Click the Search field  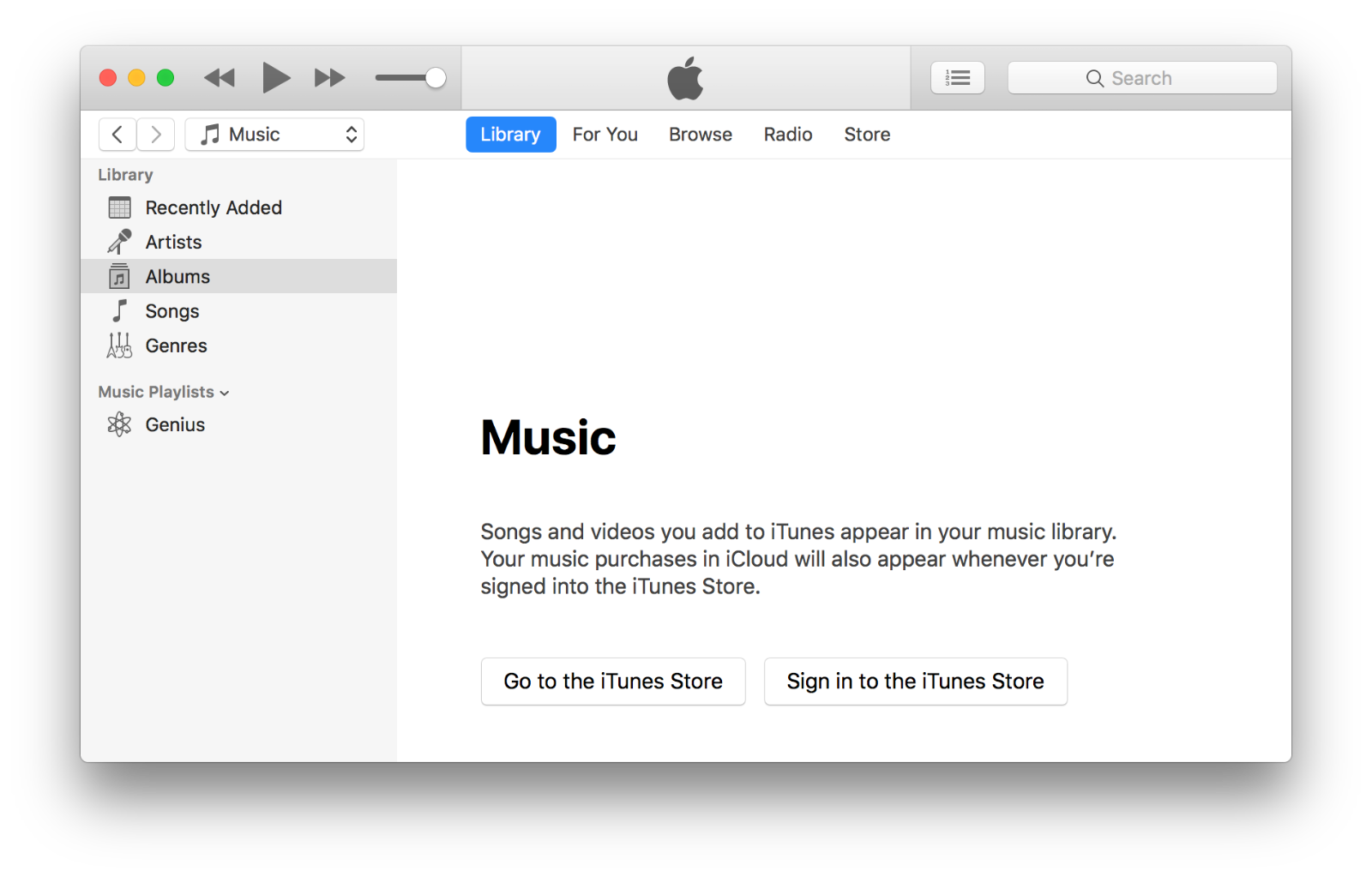(x=1142, y=78)
